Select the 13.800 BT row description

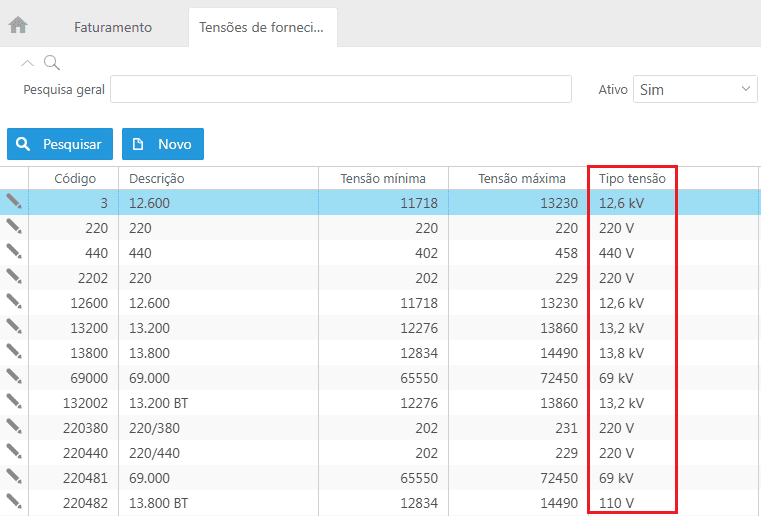[158, 503]
